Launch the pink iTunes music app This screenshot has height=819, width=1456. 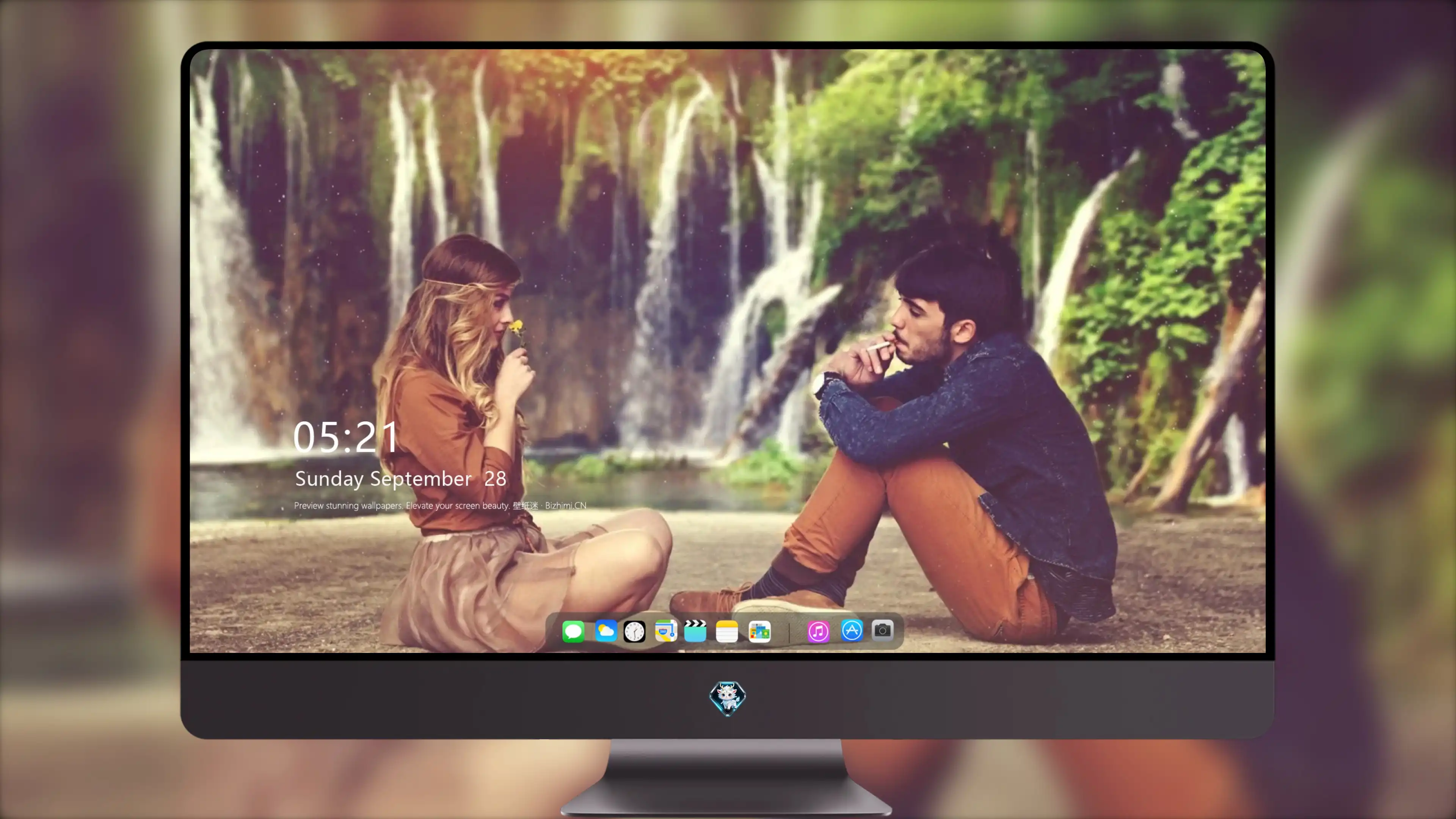[819, 631]
